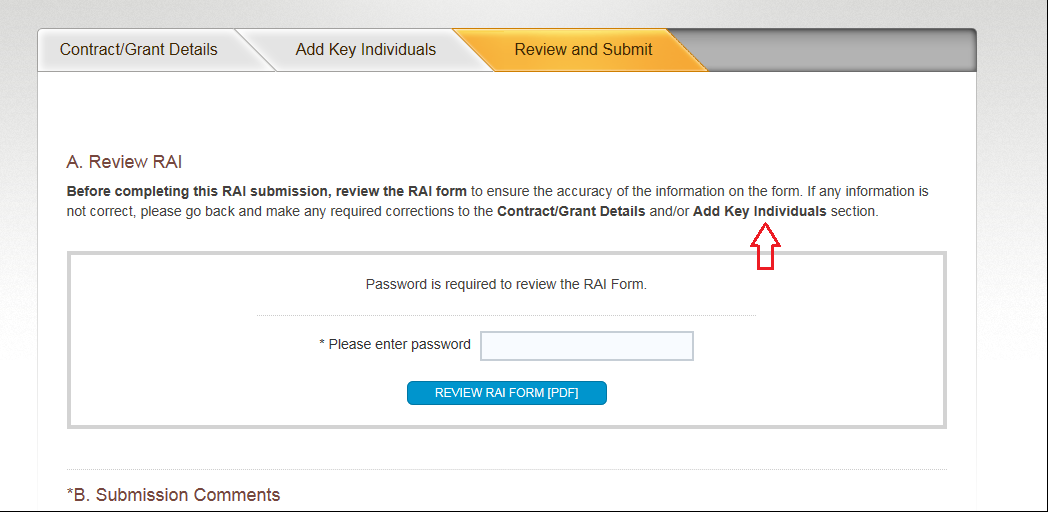Click the red upward arrow annotation
This screenshot has width=1049, height=512.
pyautogui.click(x=765, y=246)
